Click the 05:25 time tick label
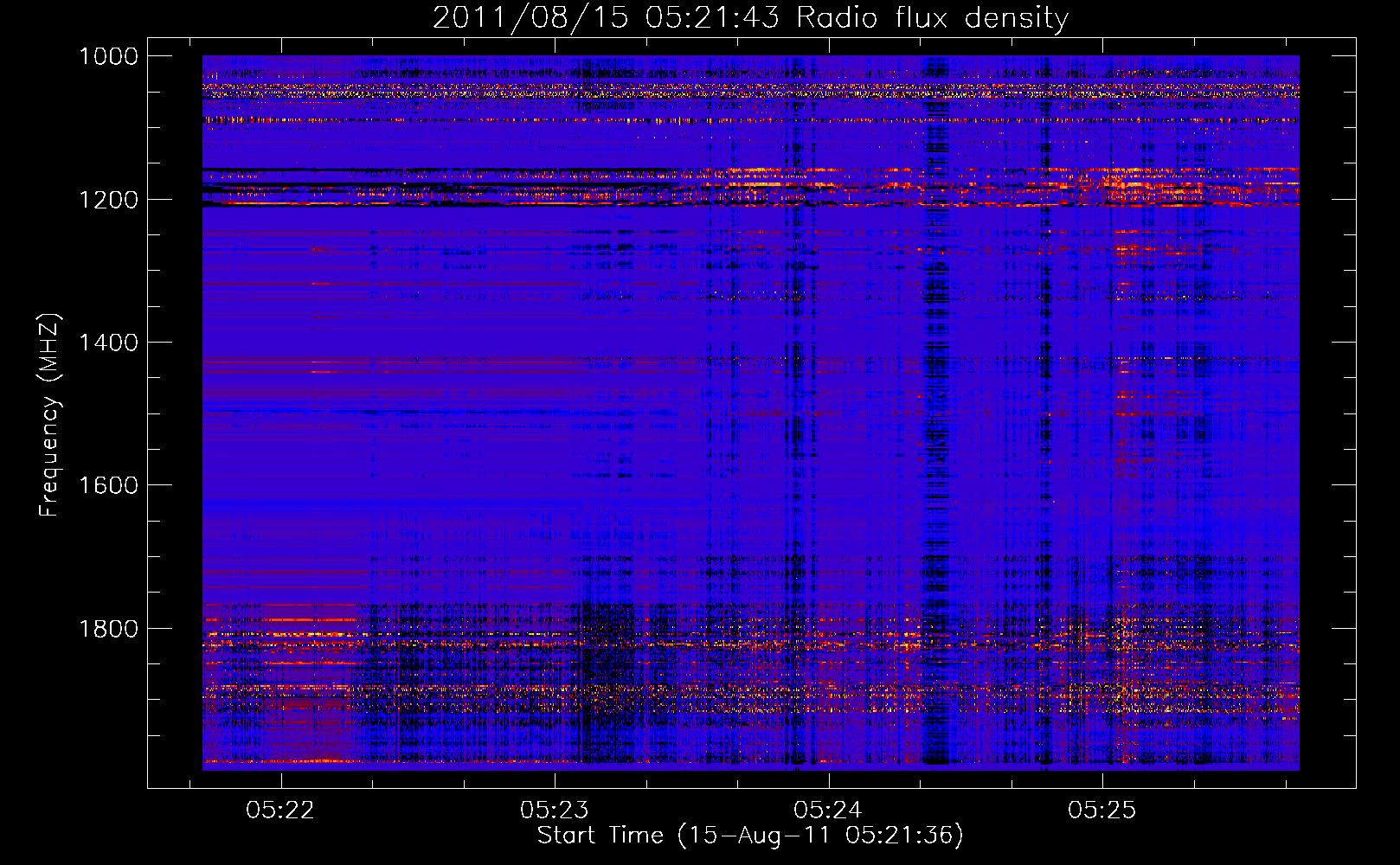 click(x=1102, y=810)
